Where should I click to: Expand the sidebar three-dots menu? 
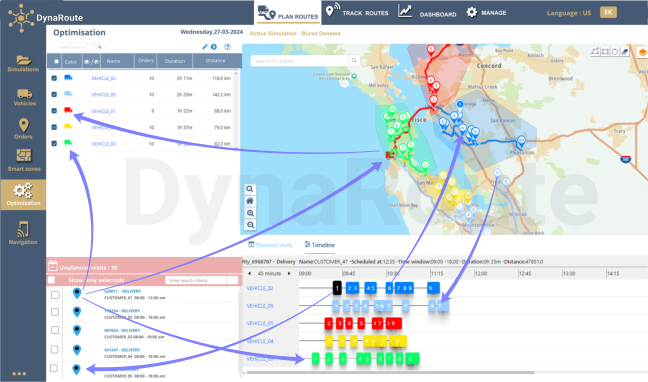point(19,374)
